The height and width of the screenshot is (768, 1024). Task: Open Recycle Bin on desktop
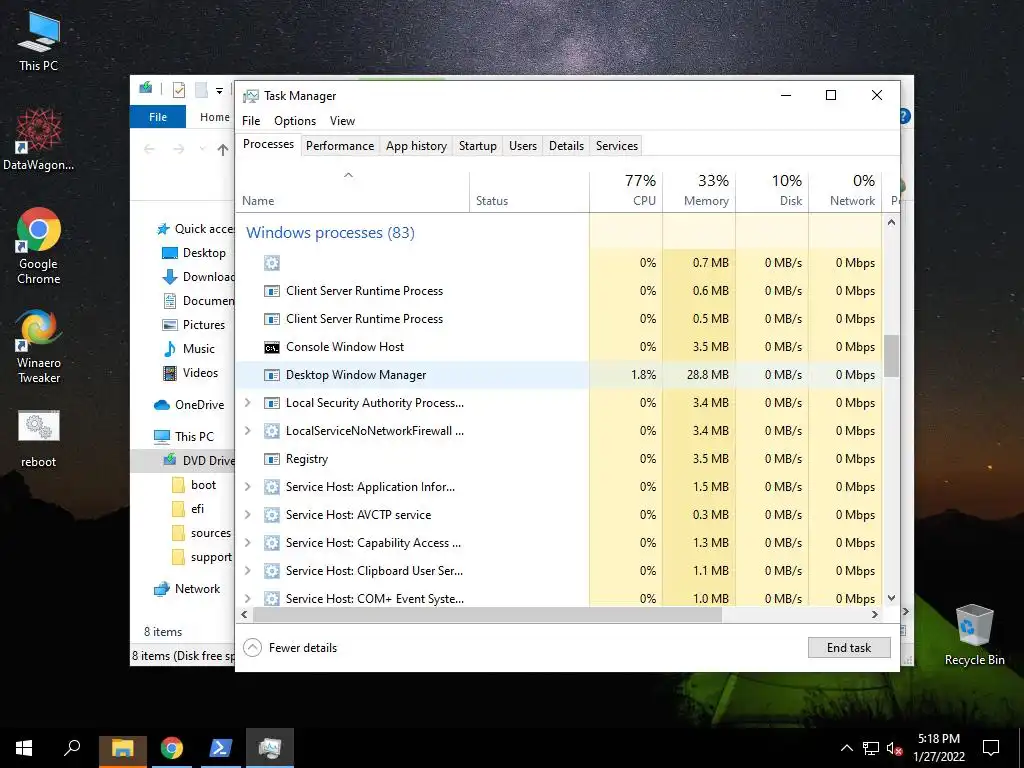pos(974,635)
